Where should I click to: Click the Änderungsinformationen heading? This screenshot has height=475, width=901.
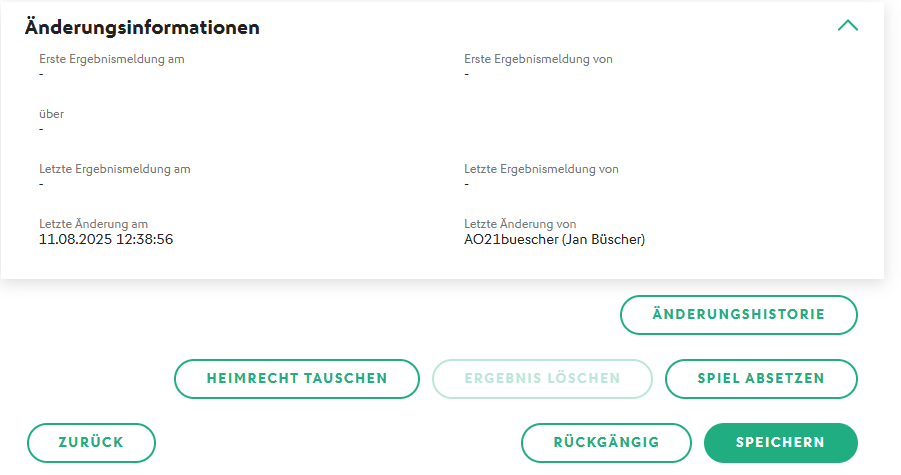click(x=142, y=28)
